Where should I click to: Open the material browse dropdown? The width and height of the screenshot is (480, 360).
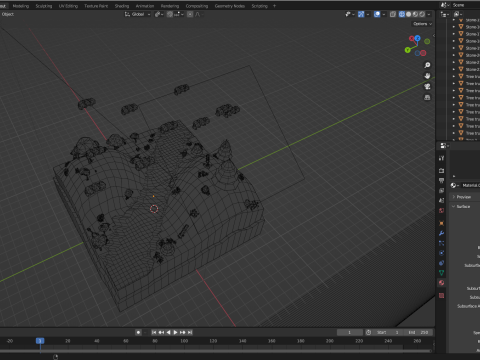point(455,185)
